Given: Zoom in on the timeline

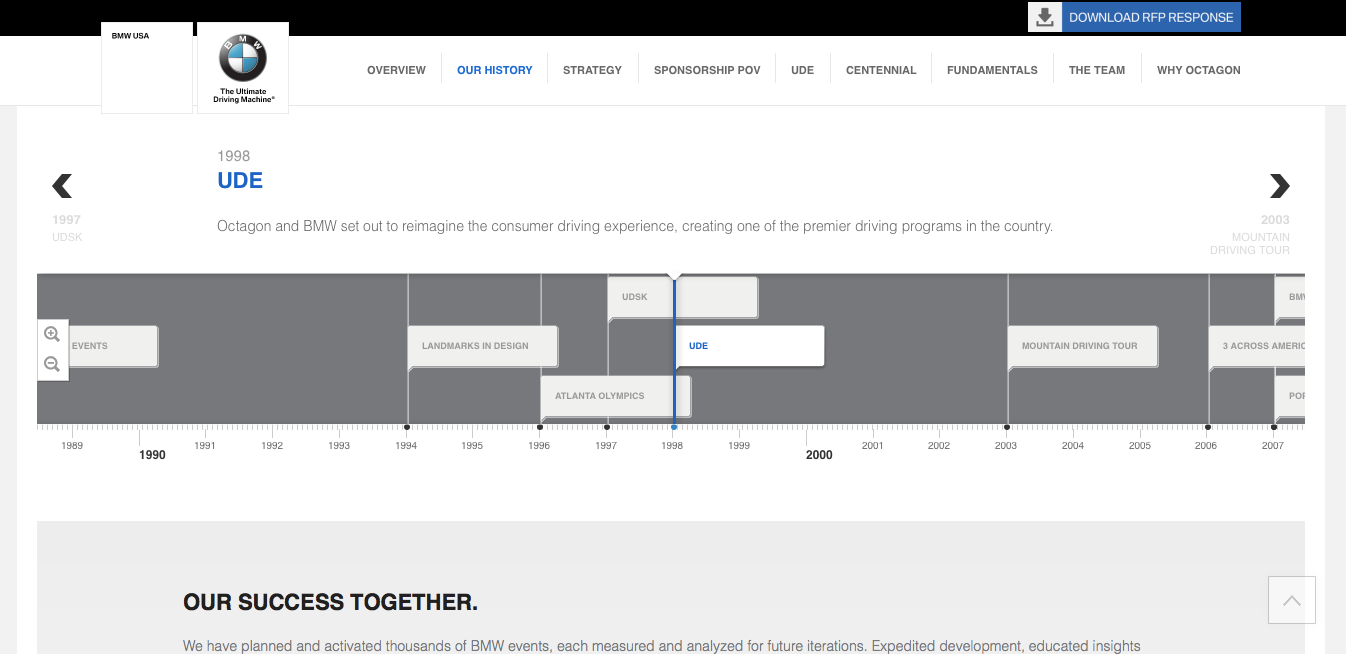Looking at the screenshot, I should tap(52, 334).
